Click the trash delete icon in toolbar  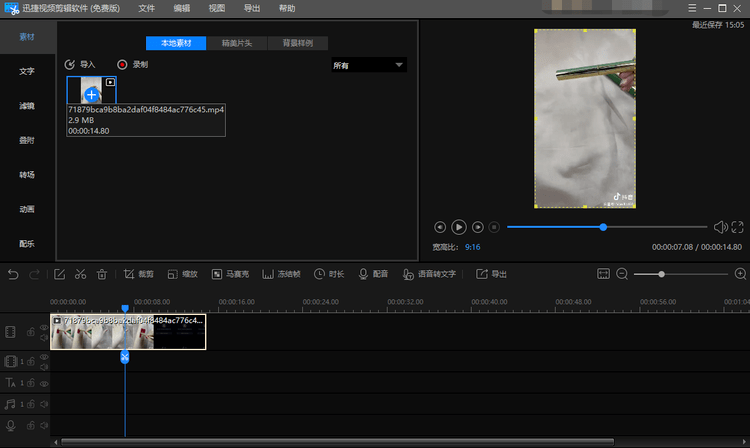pyautogui.click(x=101, y=274)
